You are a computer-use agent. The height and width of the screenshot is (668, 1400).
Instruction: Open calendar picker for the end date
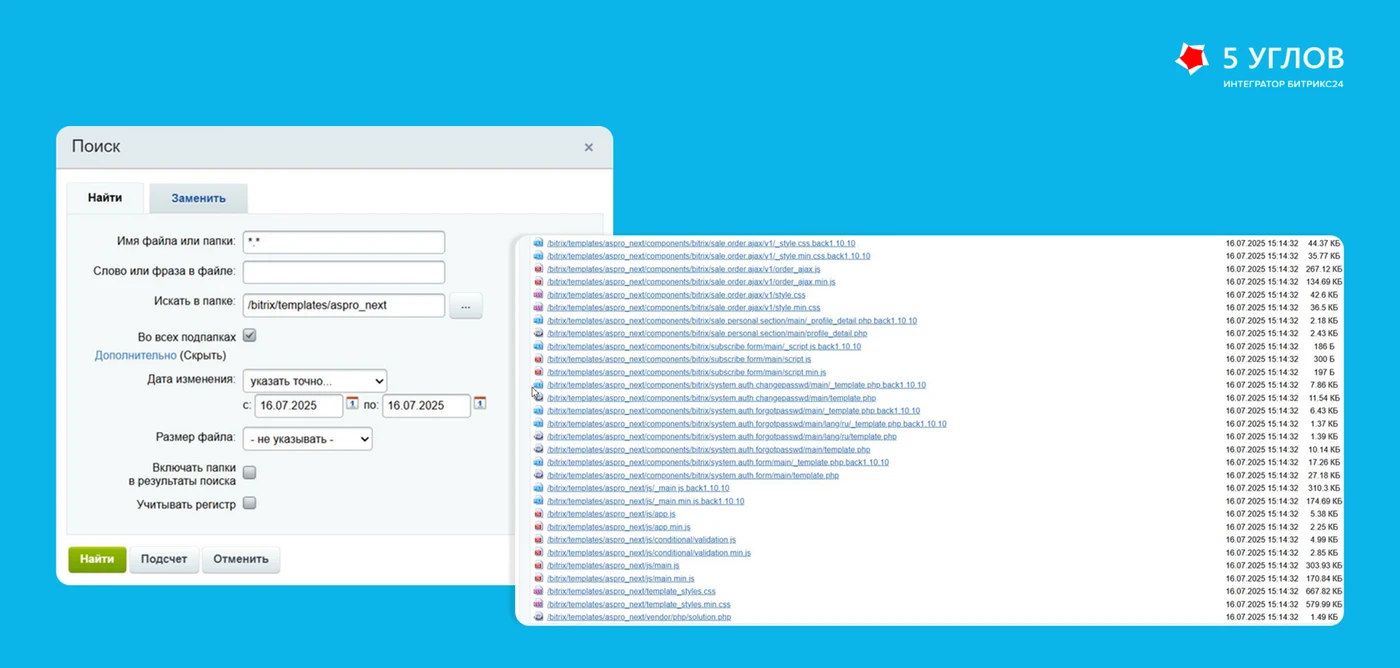point(480,404)
